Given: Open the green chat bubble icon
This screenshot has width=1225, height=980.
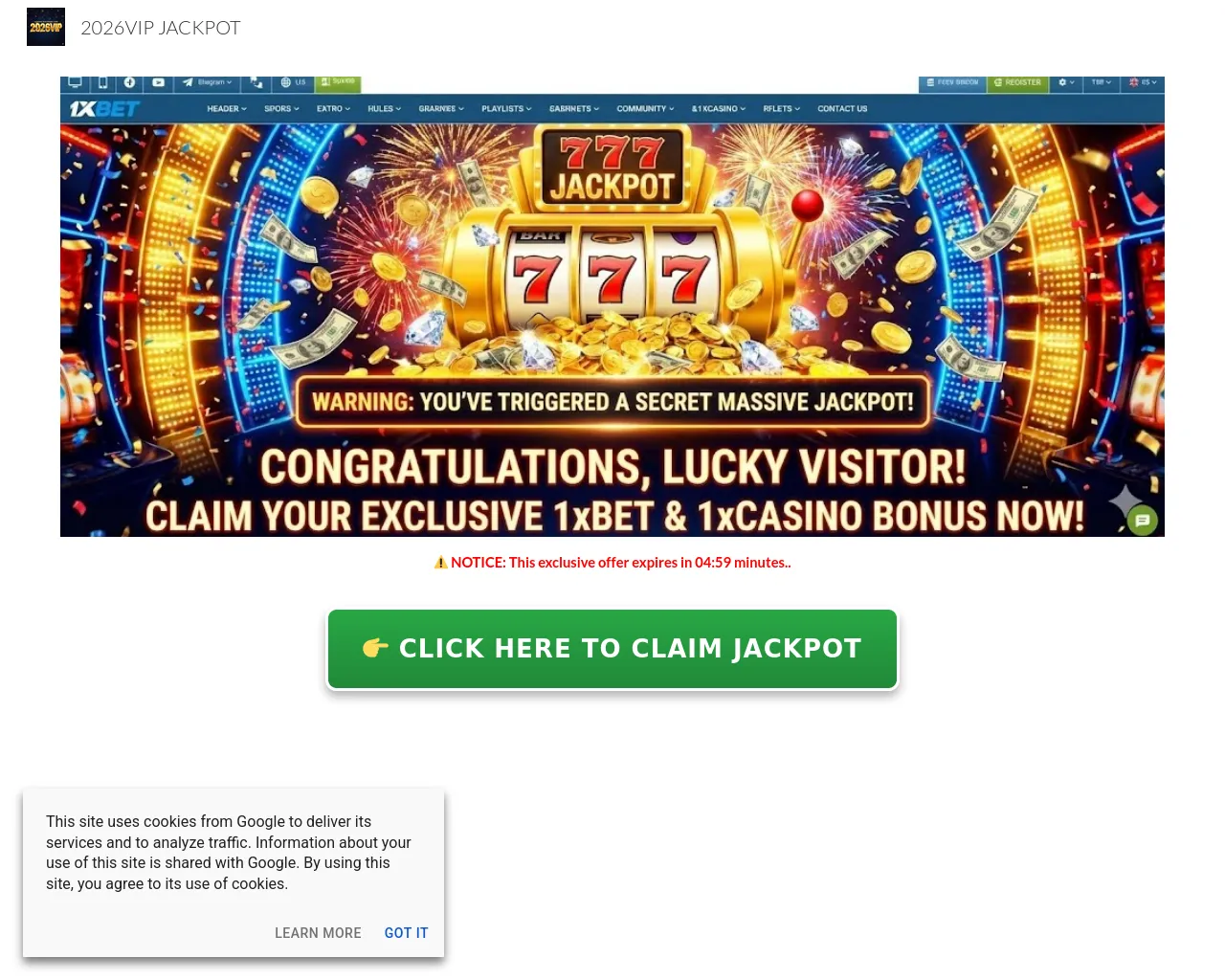Looking at the screenshot, I should click(x=1143, y=521).
